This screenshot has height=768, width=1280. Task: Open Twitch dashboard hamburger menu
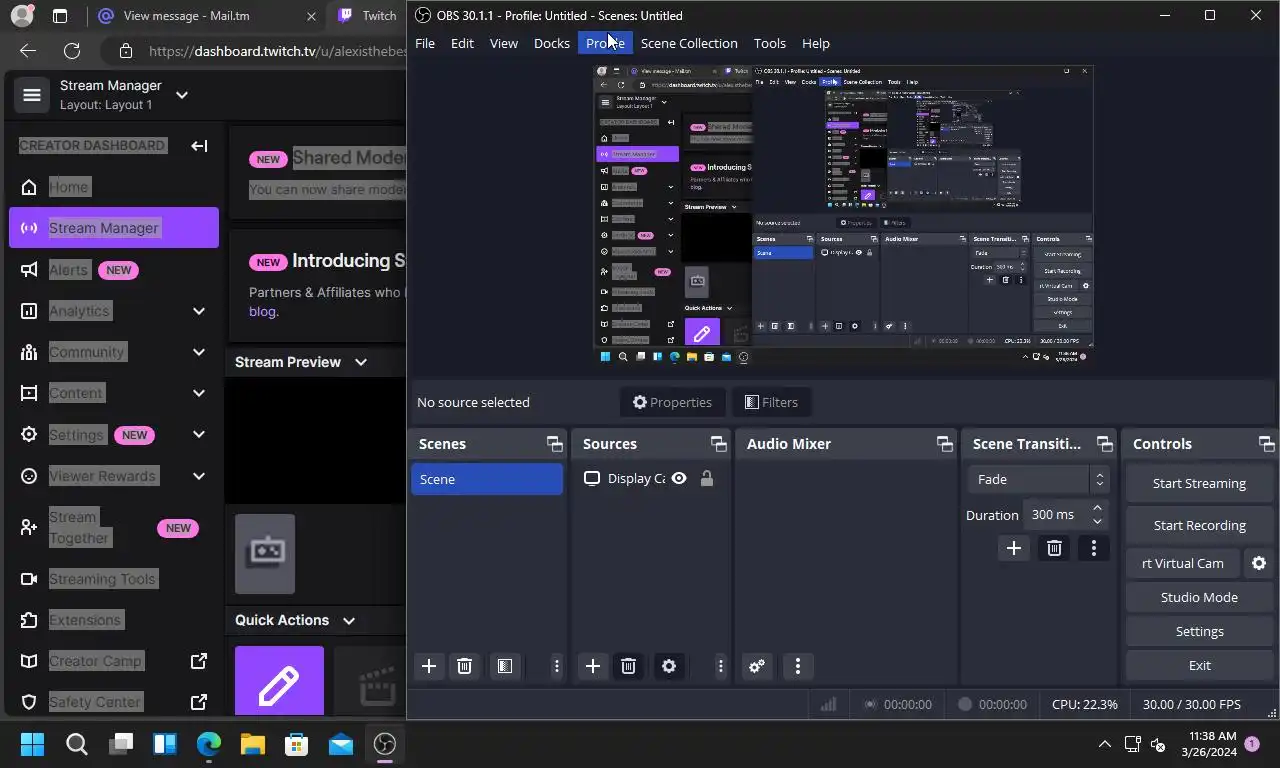[x=32, y=95]
